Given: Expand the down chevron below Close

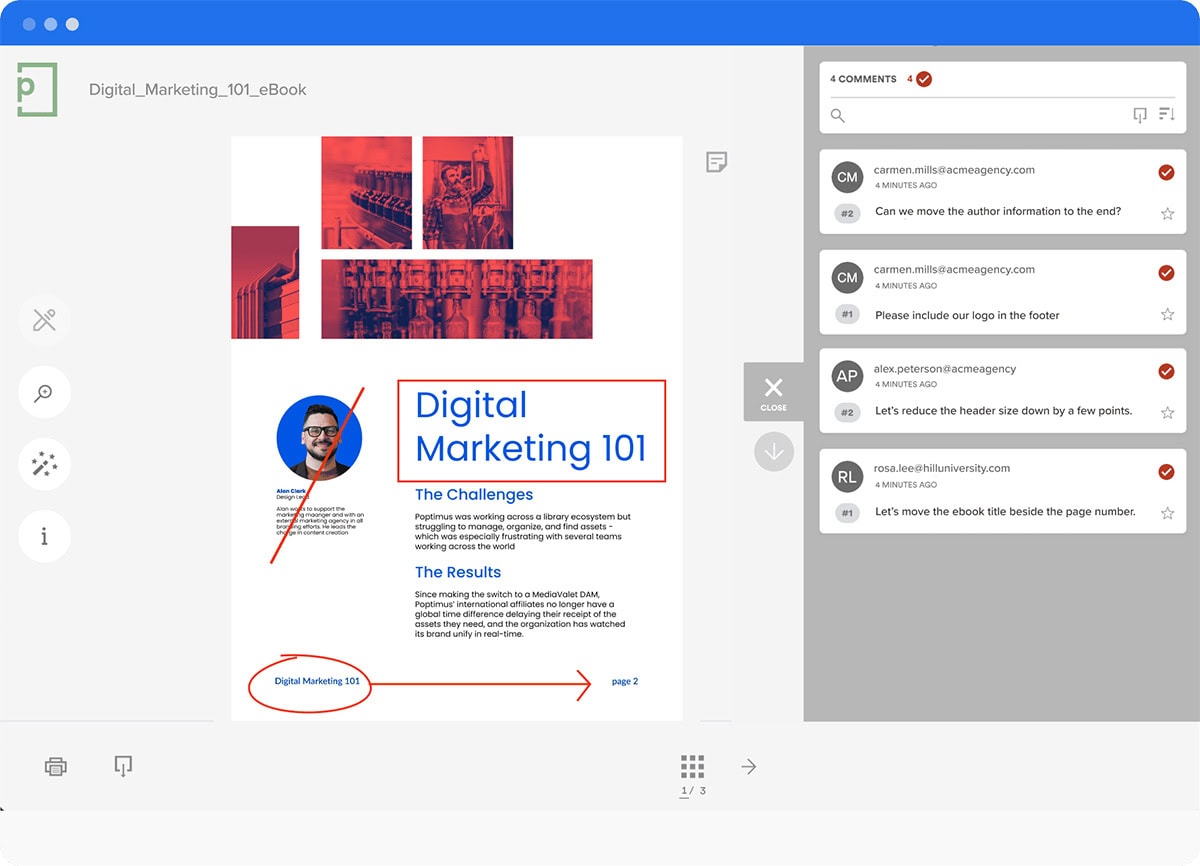Looking at the screenshot, I should pyautogui.click(x=773, y=451).
